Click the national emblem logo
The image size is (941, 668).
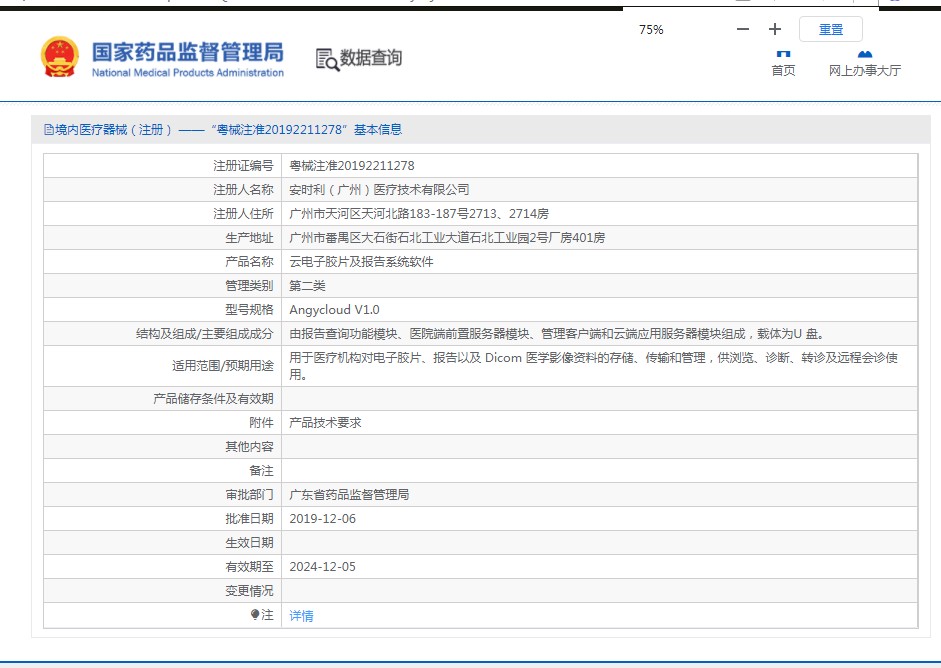59,57
